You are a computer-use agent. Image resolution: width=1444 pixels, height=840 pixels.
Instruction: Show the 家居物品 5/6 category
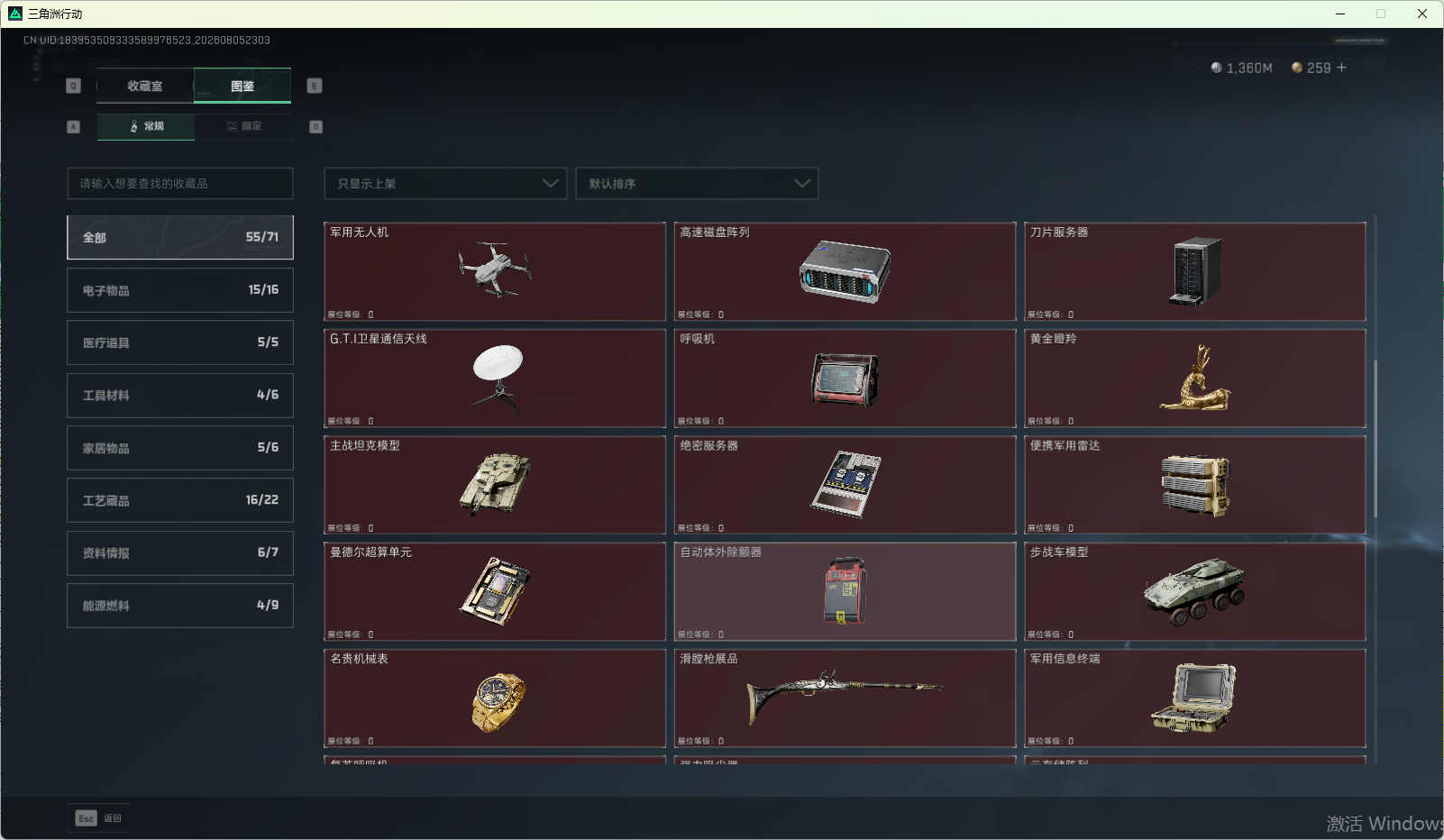coord(180,448)
